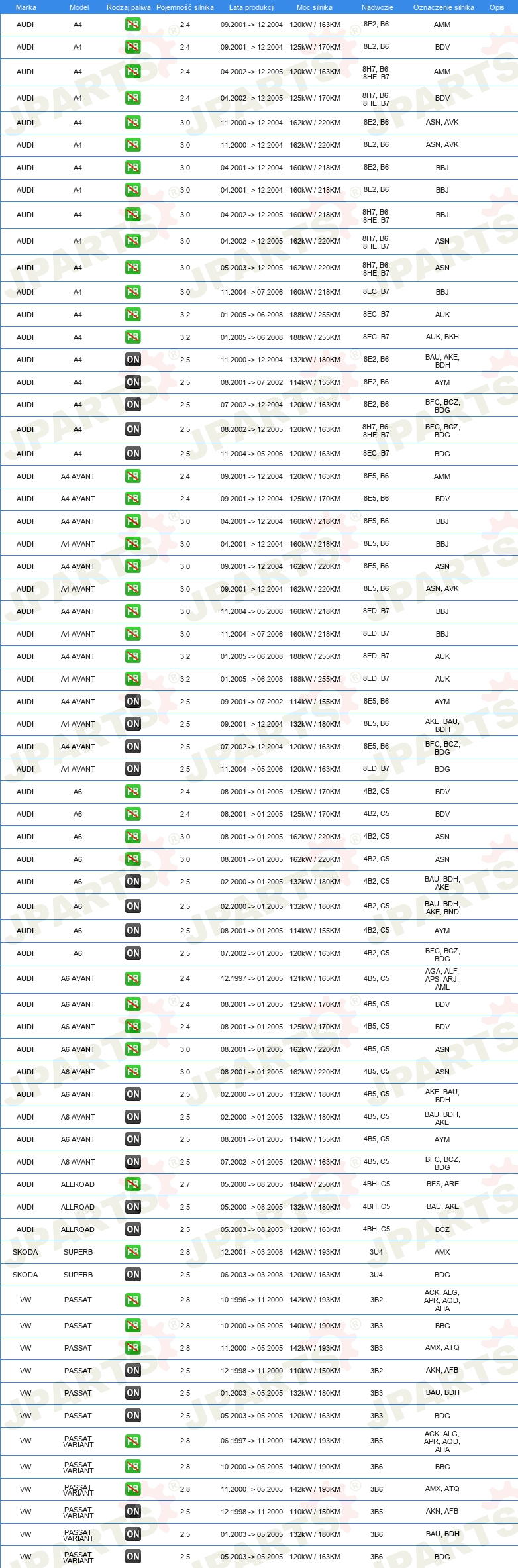Click diesel ON icon in A6 Avant BFC, BCZ, BDG row
This screenshot has width=518, height=1568.
click(132, 1161)
